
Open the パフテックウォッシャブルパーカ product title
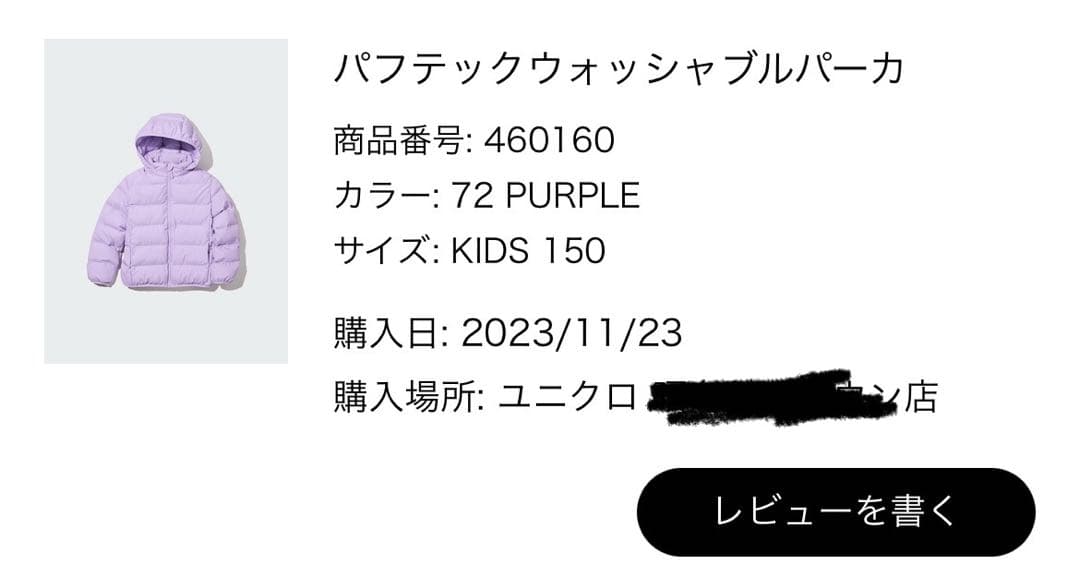coord(618,68)
